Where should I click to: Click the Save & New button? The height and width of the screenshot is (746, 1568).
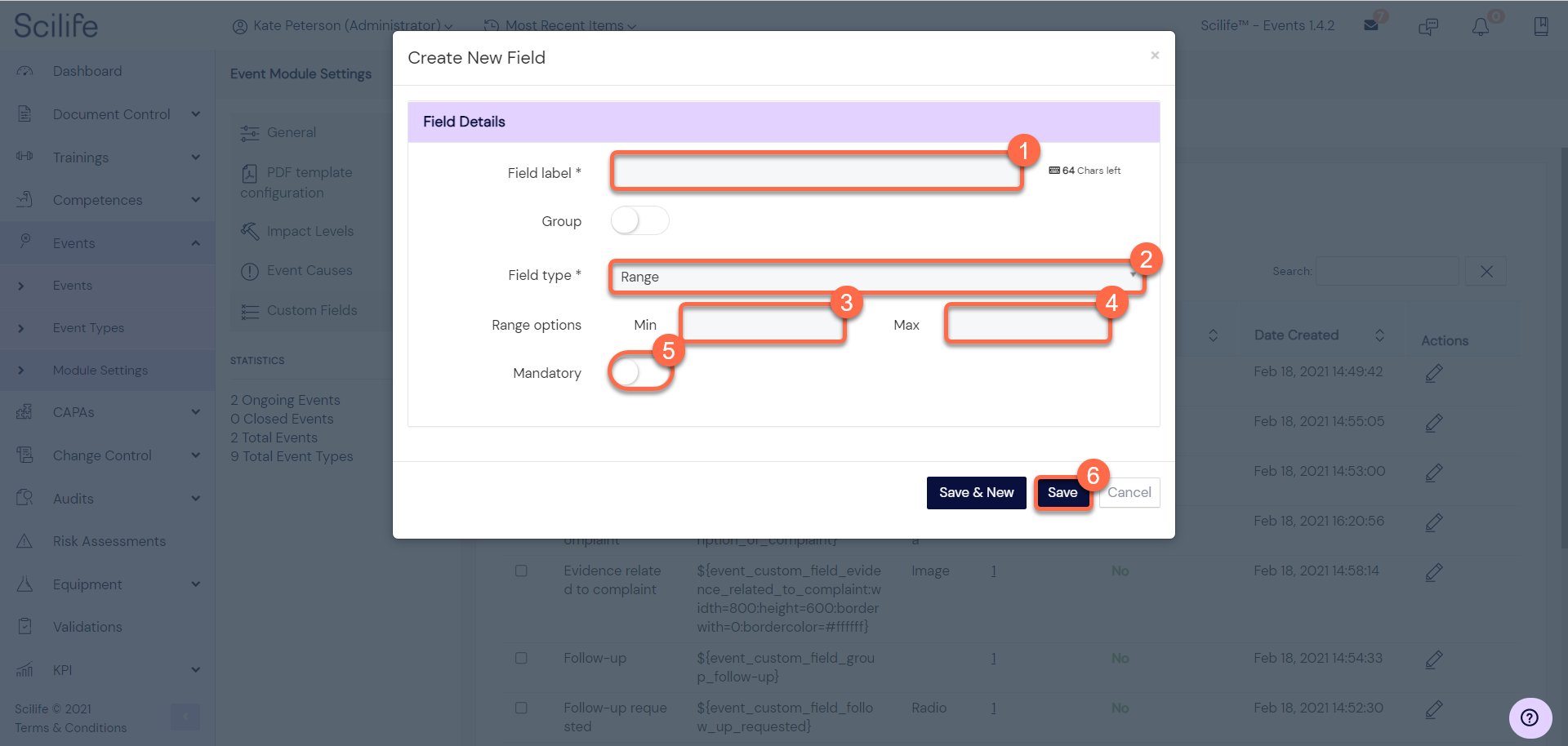[976, 492]
